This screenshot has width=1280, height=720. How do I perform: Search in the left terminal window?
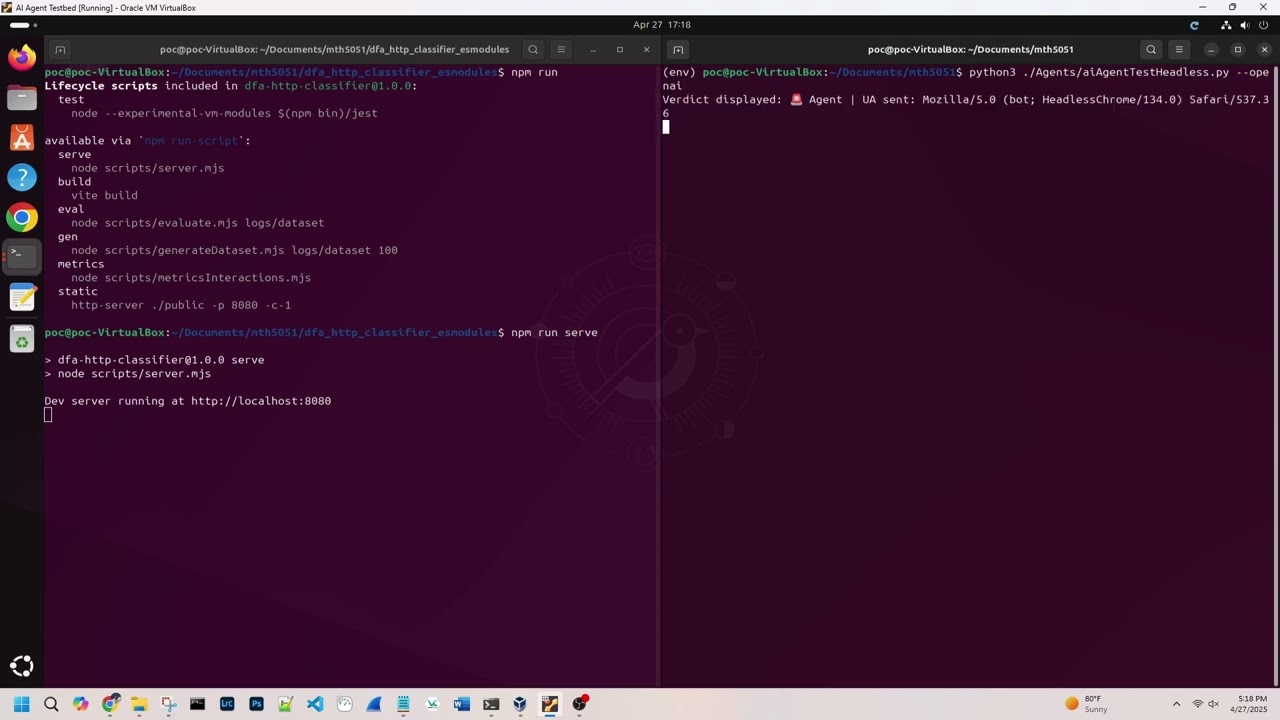tap(533, 49)
